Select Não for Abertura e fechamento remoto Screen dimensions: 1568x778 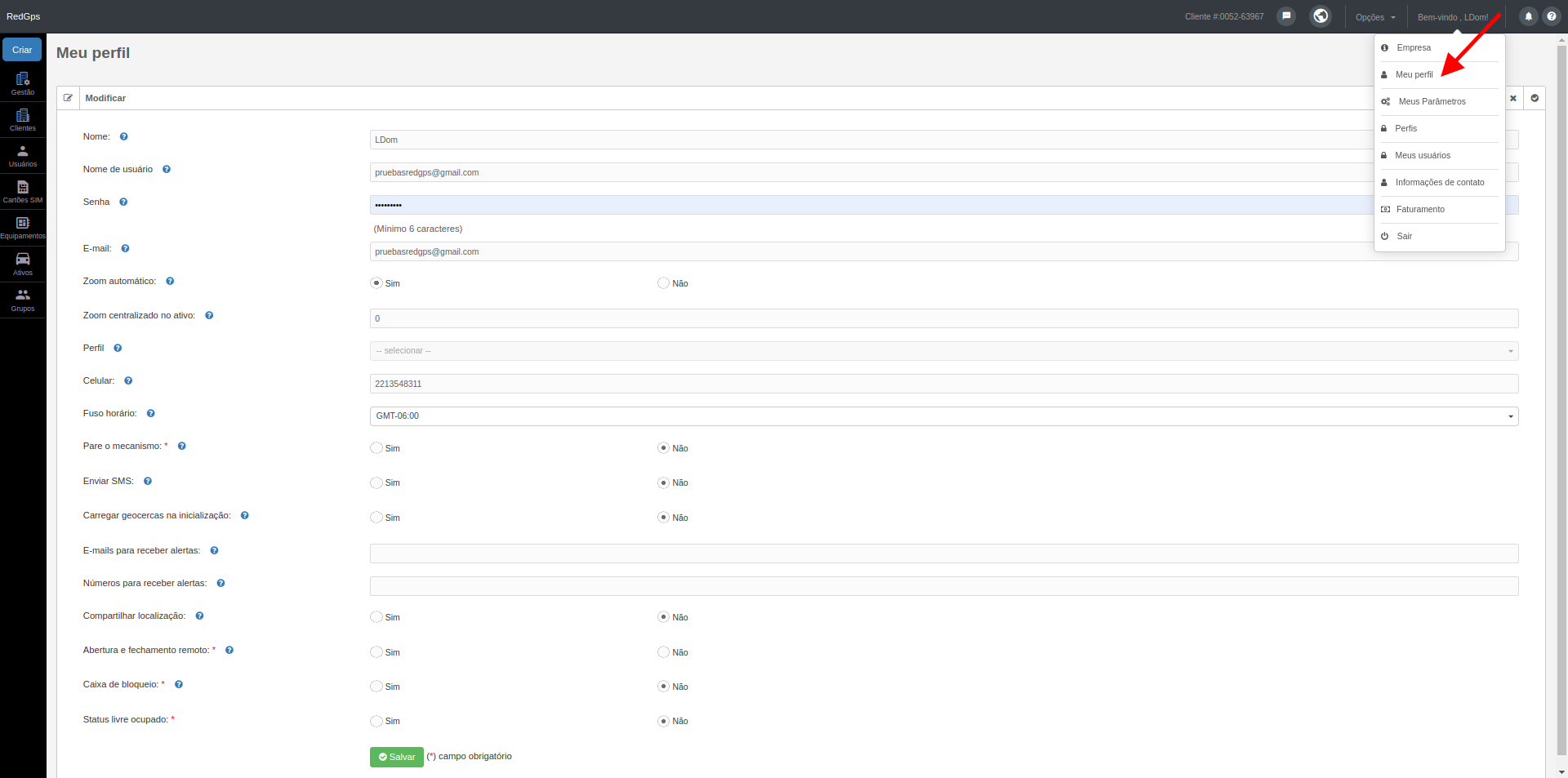(x=663, y=652)
